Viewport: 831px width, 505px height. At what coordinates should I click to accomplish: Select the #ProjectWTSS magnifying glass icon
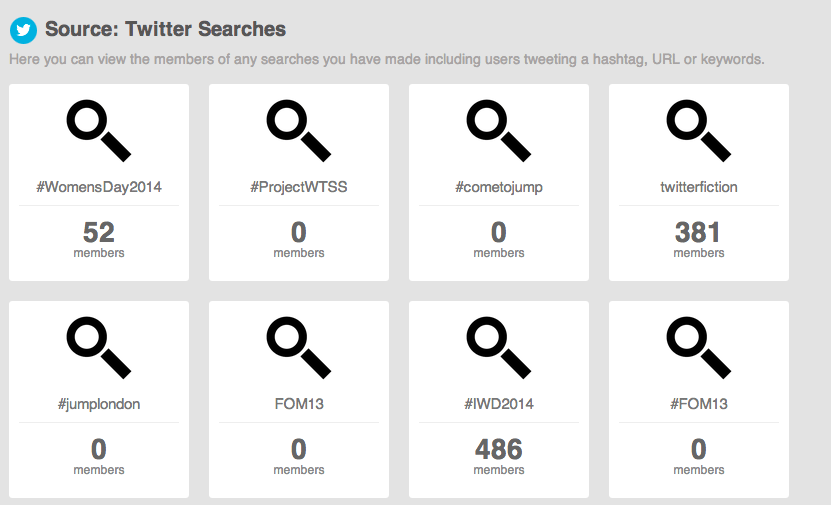299,130
